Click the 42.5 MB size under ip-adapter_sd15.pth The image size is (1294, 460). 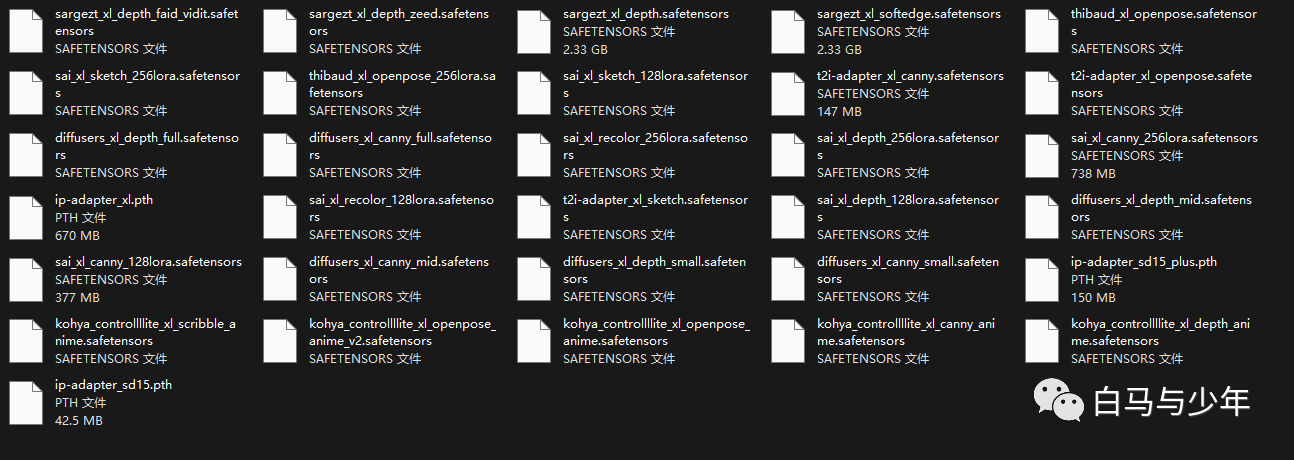point(79,422)
